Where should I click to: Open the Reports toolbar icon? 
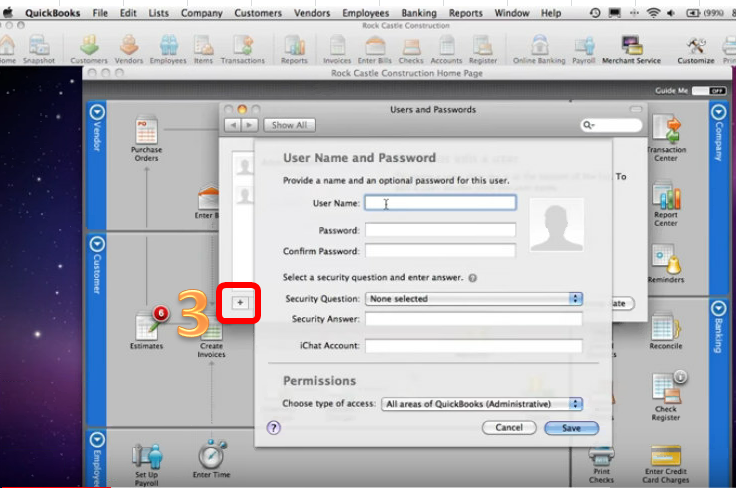pyautogui.click(x=294, y=49)
